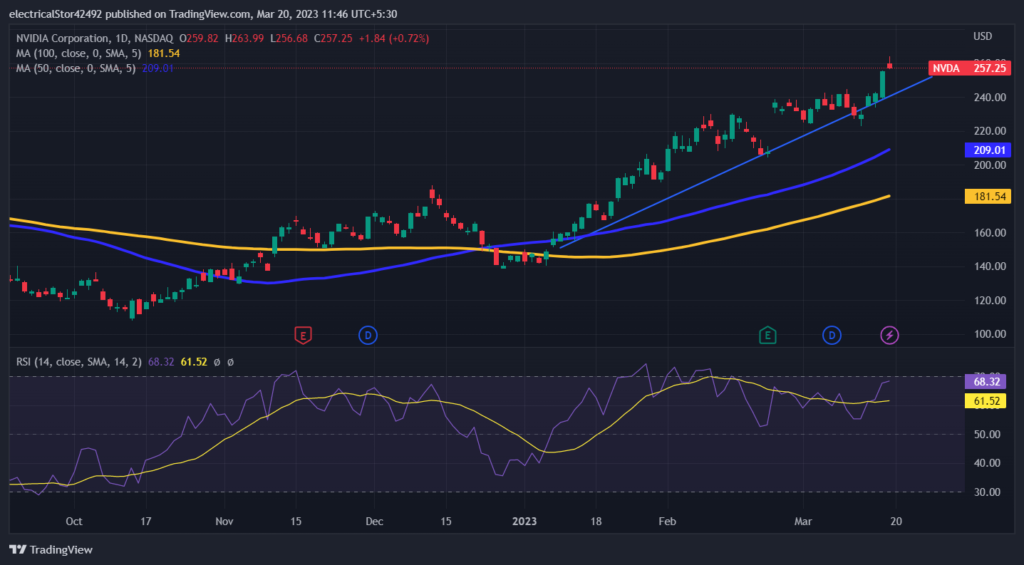Click the dividend D marker in March
1024x565 pixels.
click(831, 336)
